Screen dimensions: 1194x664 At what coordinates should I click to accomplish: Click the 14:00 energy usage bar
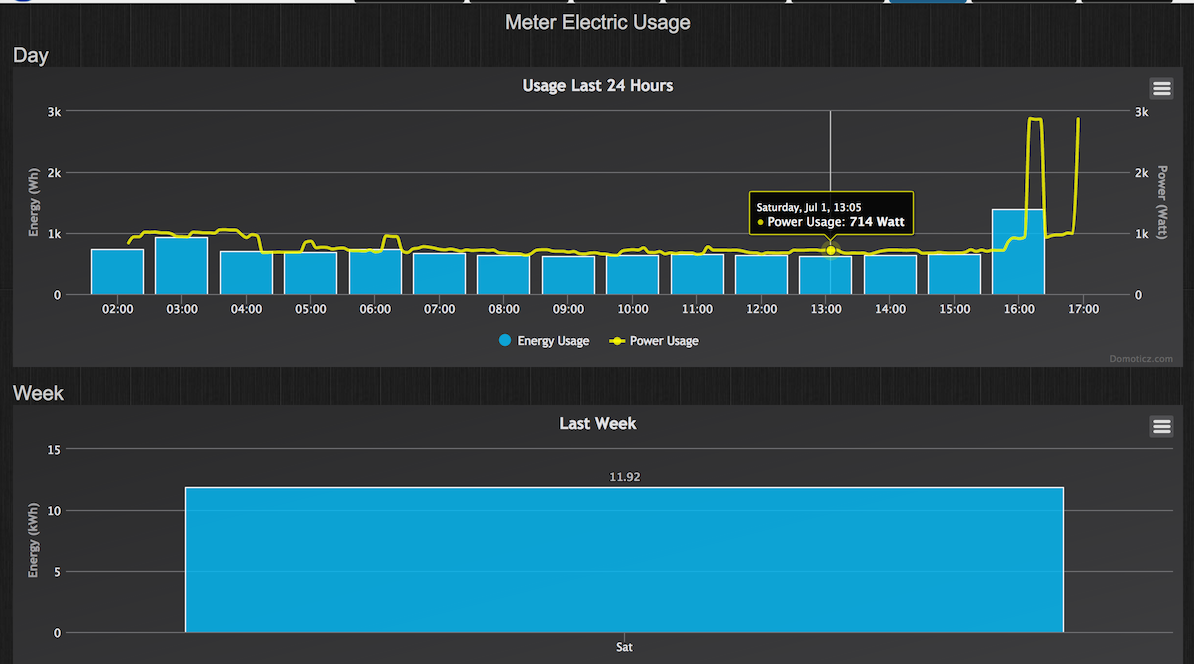pyautogui.click(x=890, y=277)
